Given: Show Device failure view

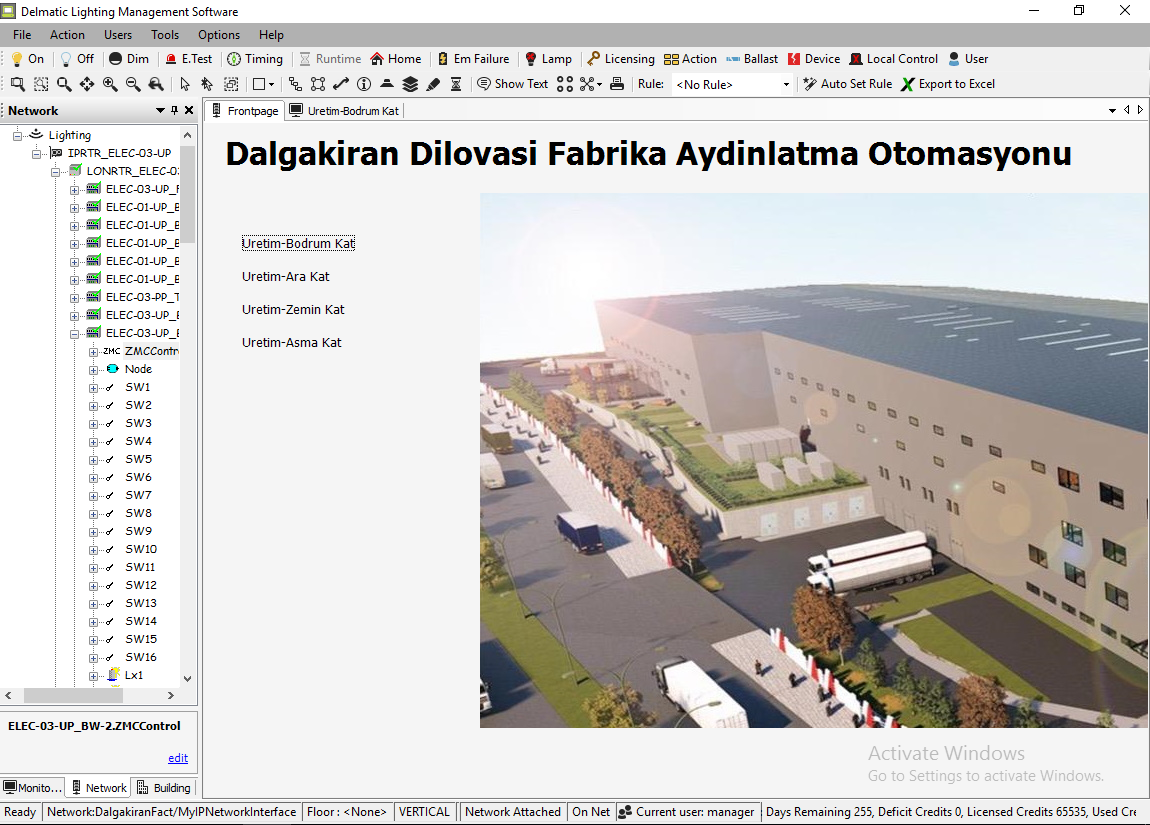Looking at the screenshot, I should (814, 59).
